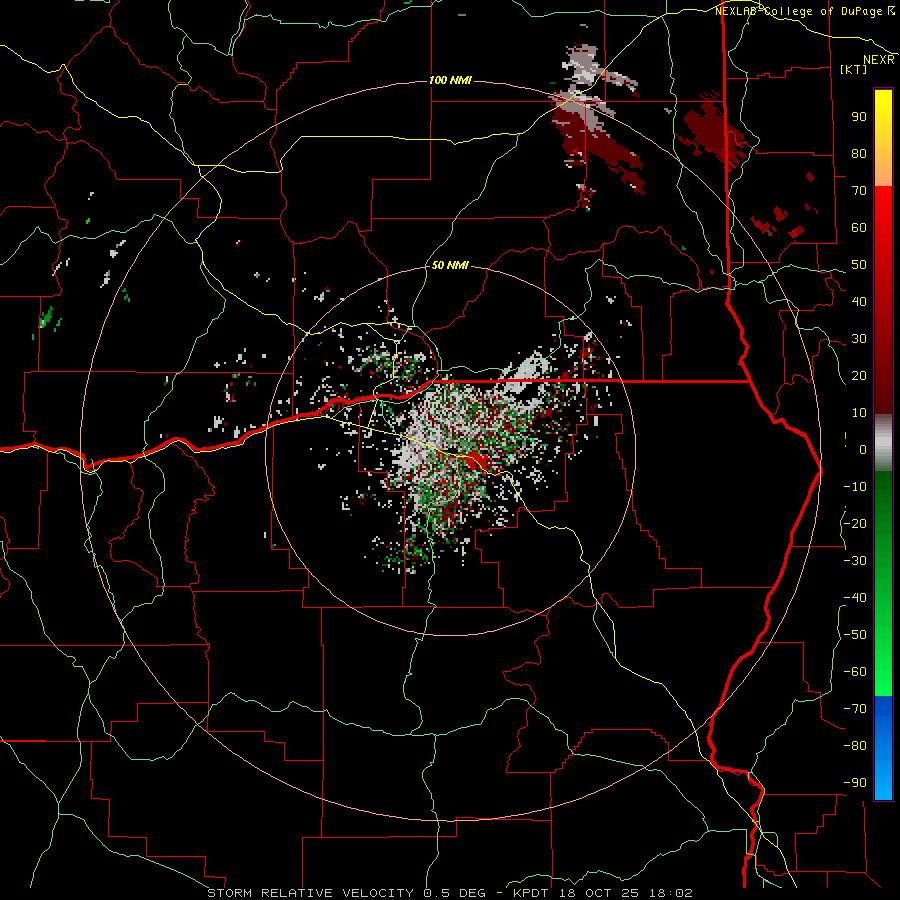Click the positive 80 scale value

coord(859,153)
